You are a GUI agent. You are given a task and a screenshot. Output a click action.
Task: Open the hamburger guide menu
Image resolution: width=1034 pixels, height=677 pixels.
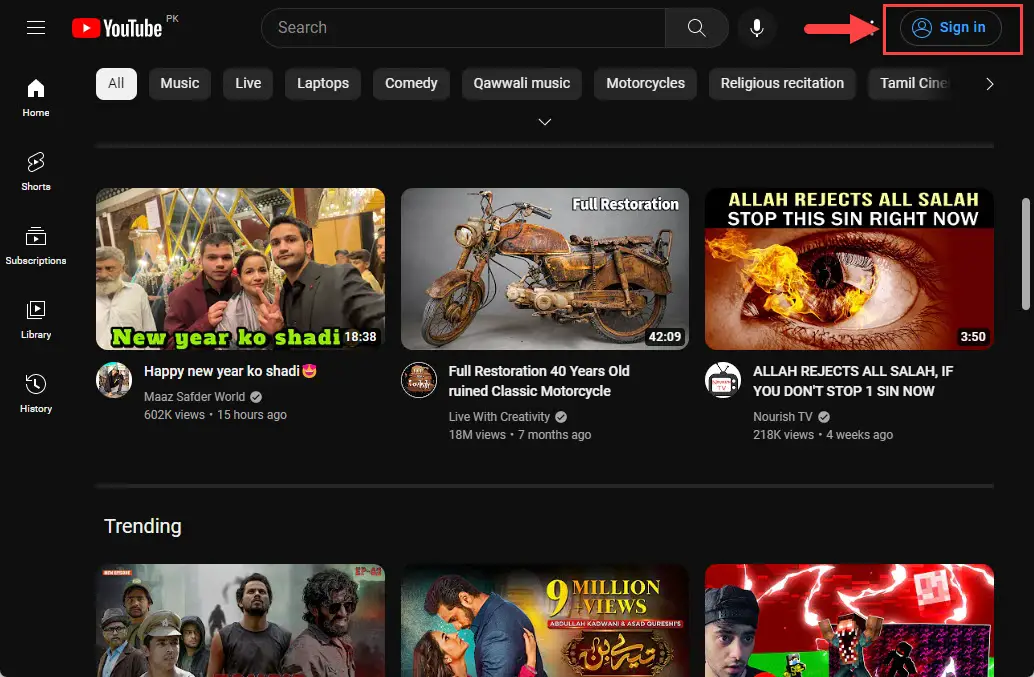point(36,28)
